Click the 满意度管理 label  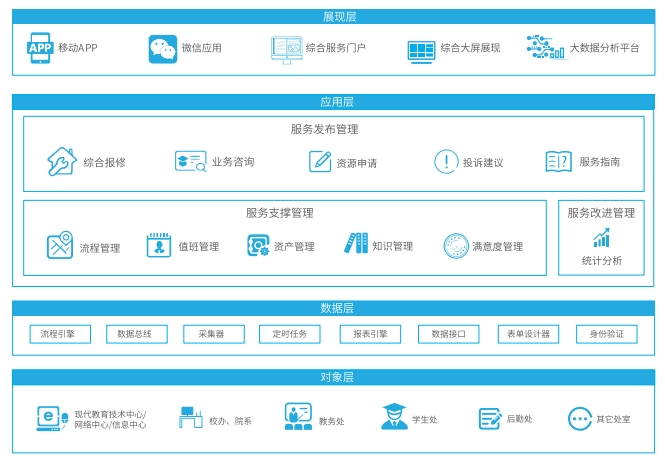pos(498,246)
